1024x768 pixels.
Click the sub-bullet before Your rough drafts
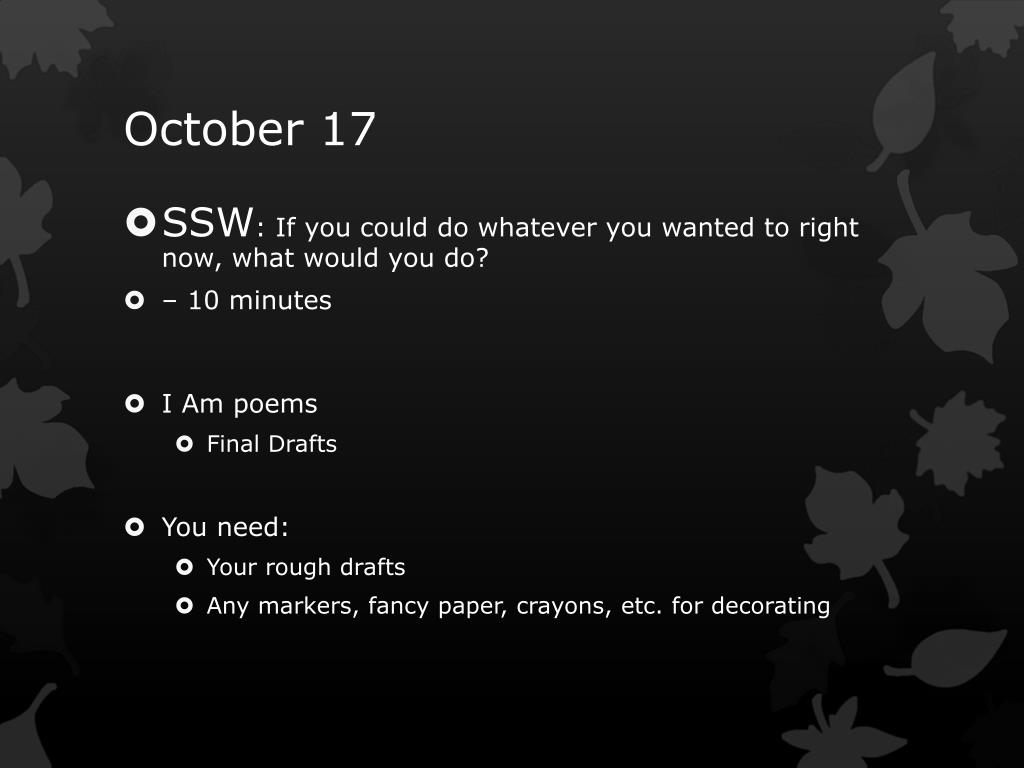pyautogui.click(x=185, y=567)
